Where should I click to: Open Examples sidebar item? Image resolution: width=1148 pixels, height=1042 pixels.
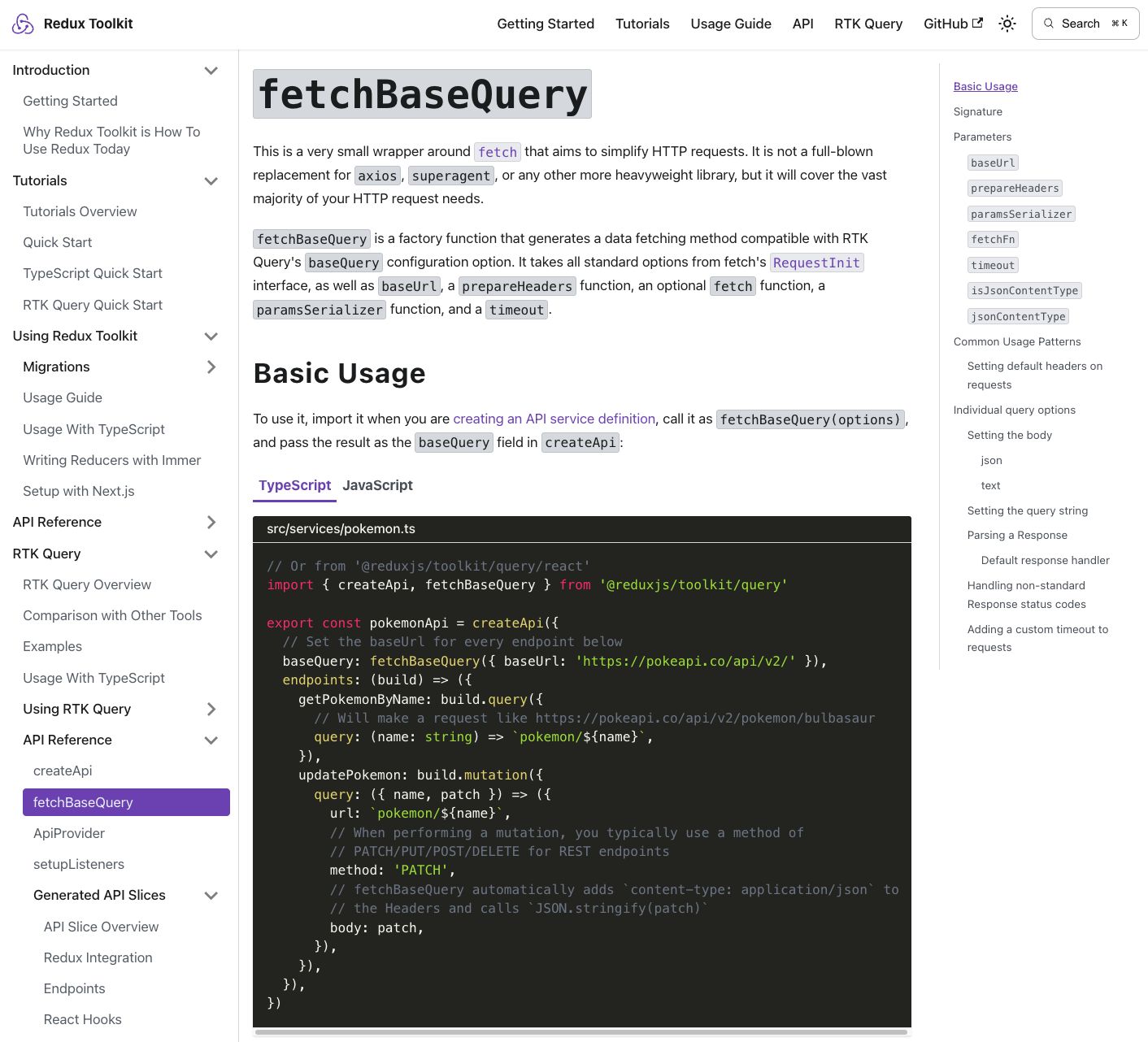pos(52,646)
